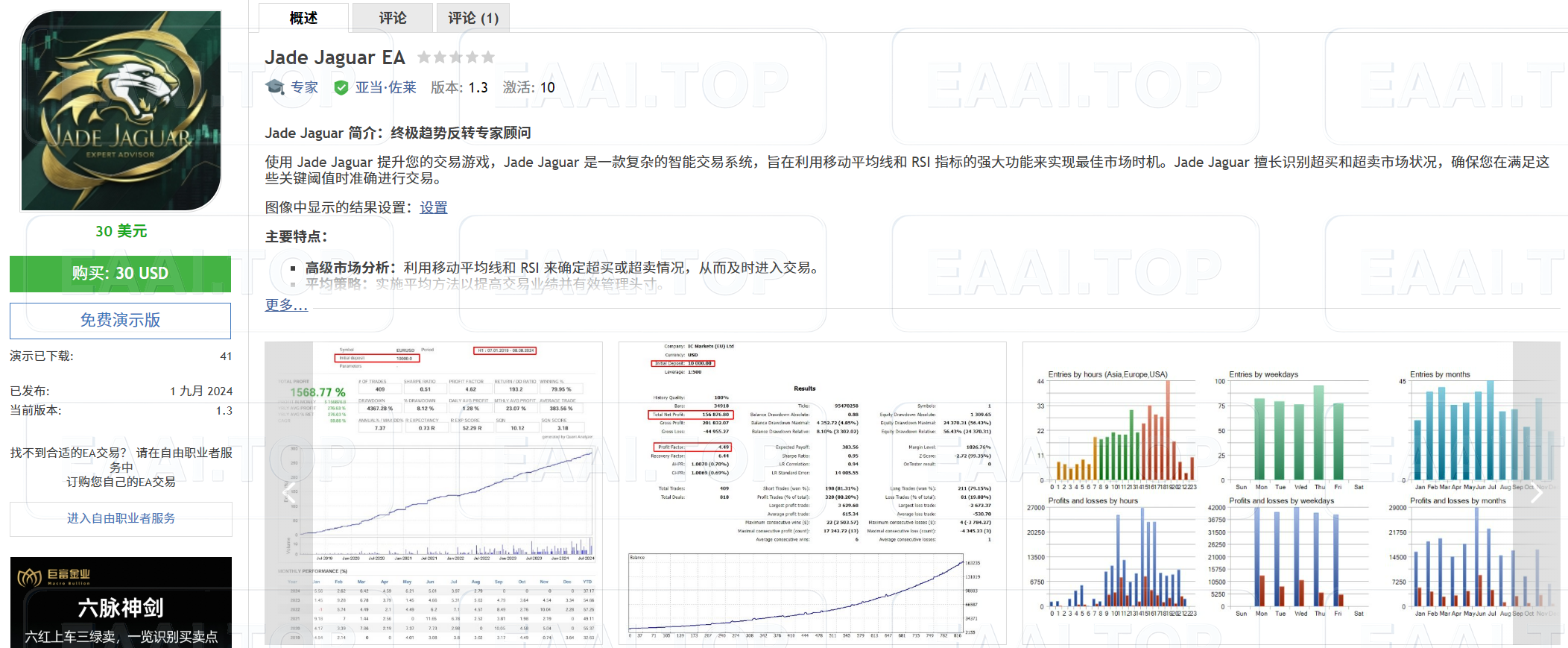
Task: Click 进入自由职业者服务 button
Action: 121,518
